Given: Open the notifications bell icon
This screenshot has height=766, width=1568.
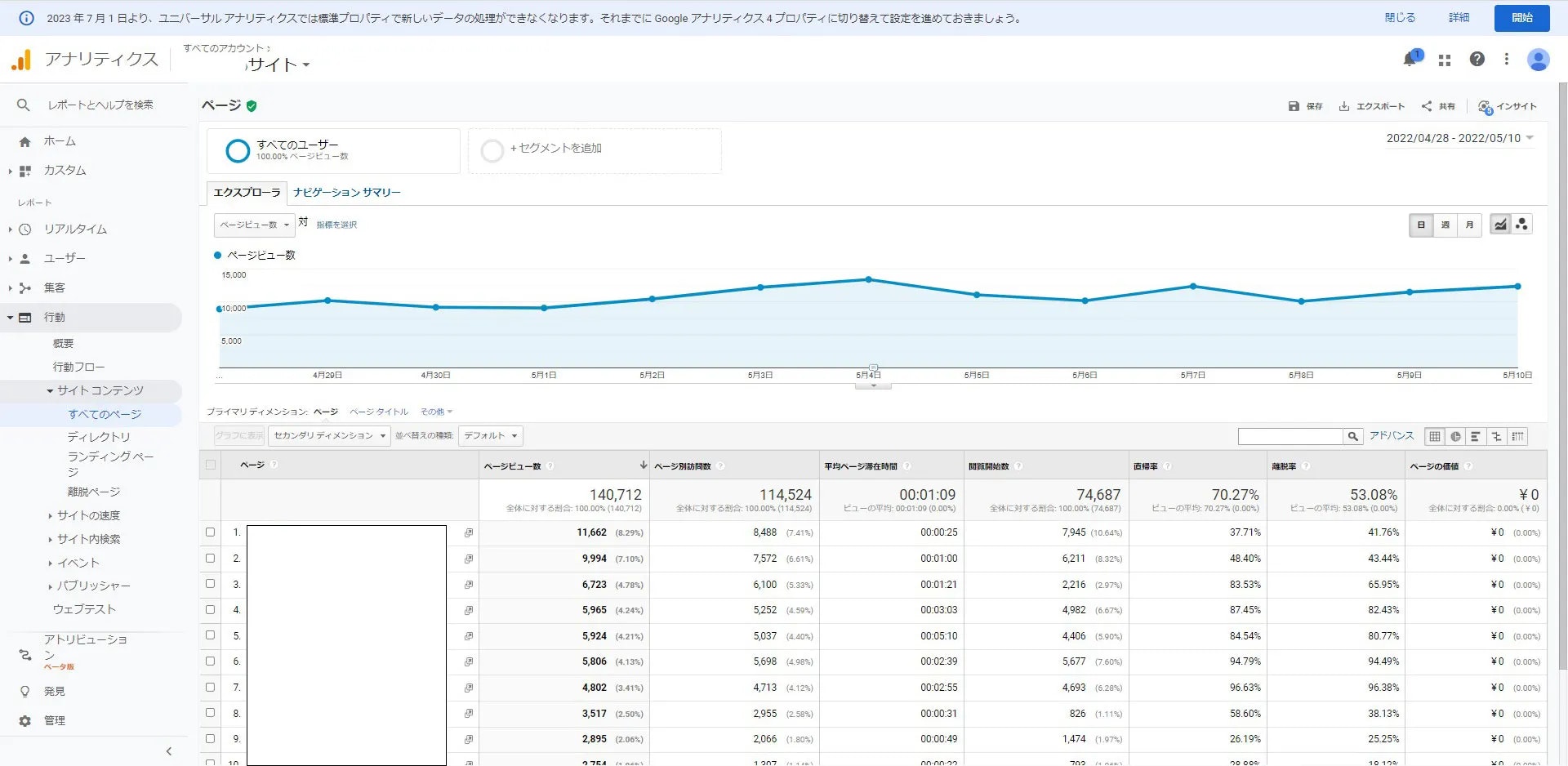Looking at the screenshot, I should (1410, 59).
